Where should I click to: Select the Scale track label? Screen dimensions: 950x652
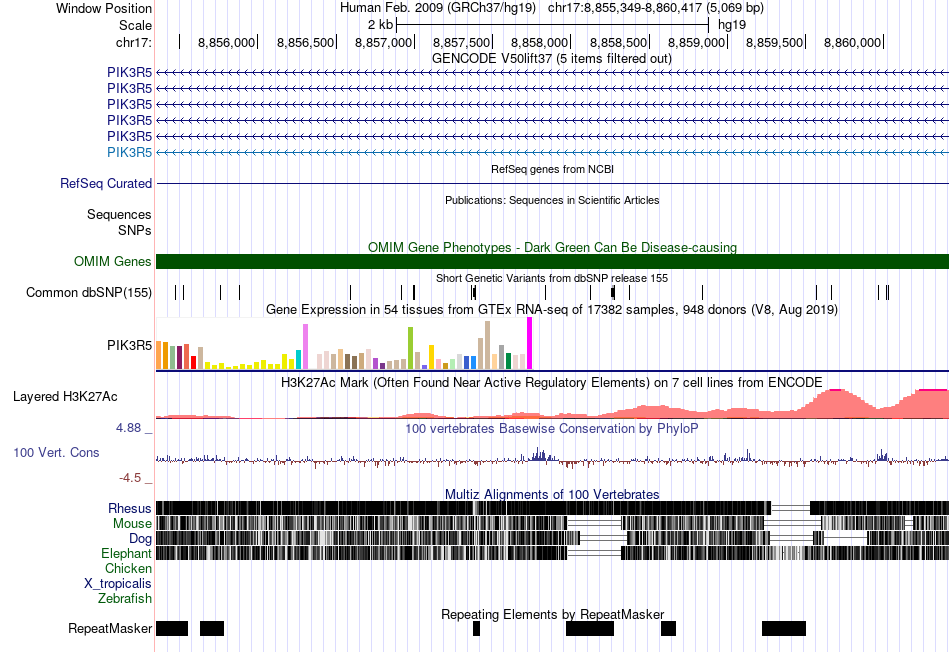pyautogui.click(x=135, y=25)
